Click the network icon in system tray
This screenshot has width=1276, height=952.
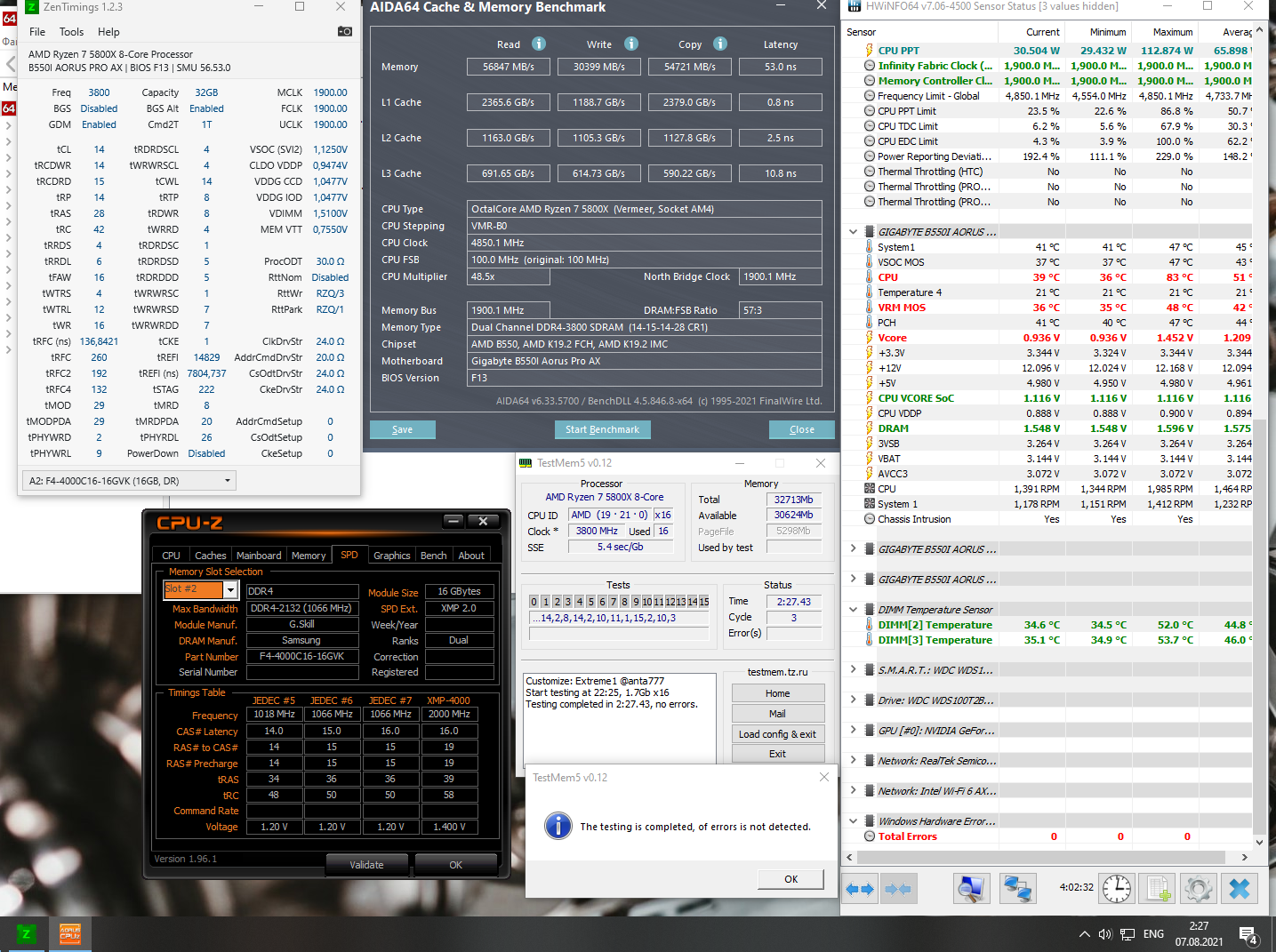click(1128, 934)
